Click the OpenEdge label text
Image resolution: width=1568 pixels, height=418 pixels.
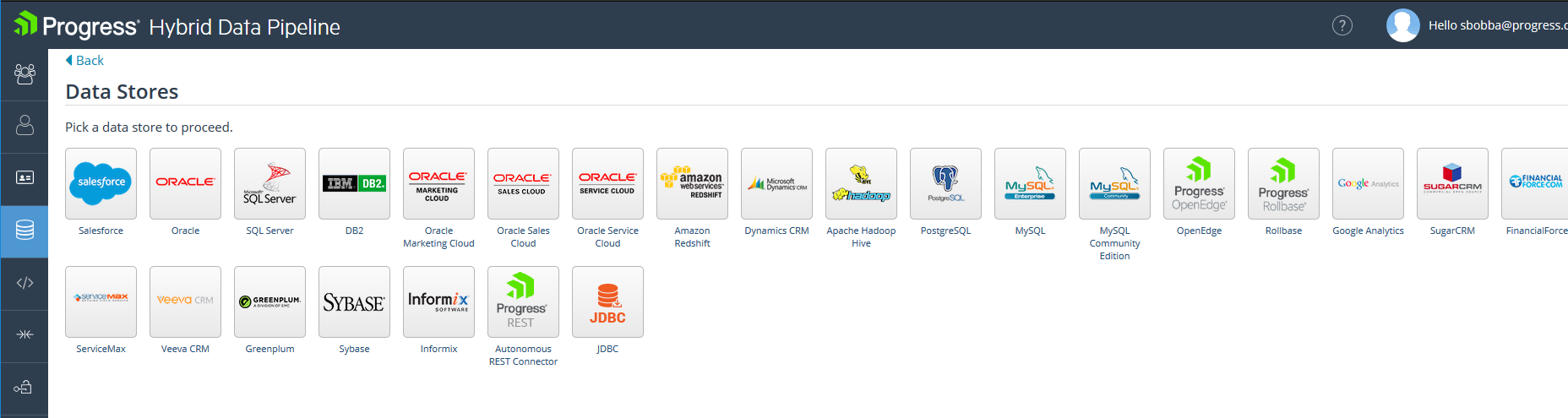(x=1199, y=231)
